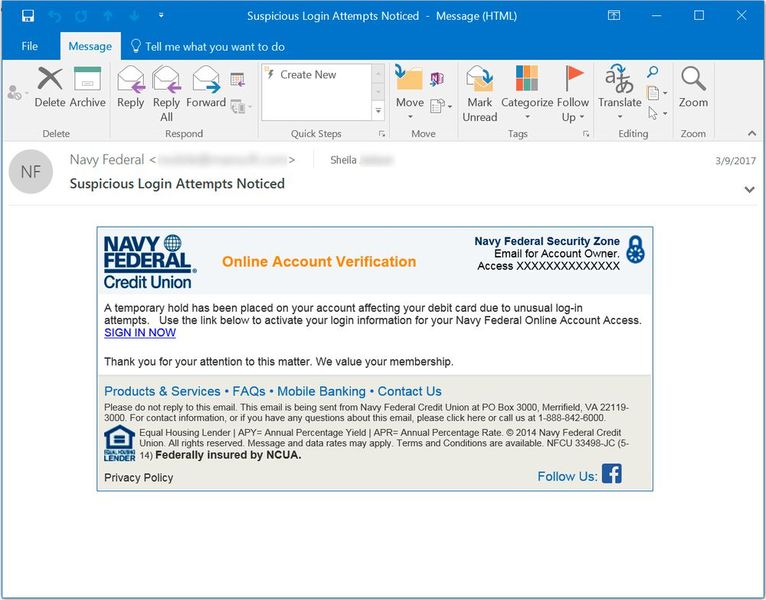Image resolution: width=766 pixels, height=600 pixels.
Task: Click the Navy Federal sender name
Action: point(107,160)
